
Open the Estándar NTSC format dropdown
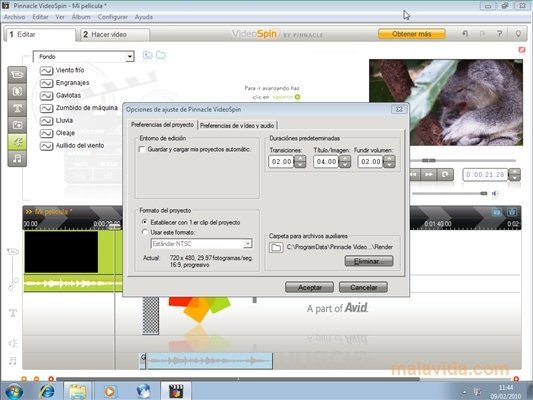(248, 244)
